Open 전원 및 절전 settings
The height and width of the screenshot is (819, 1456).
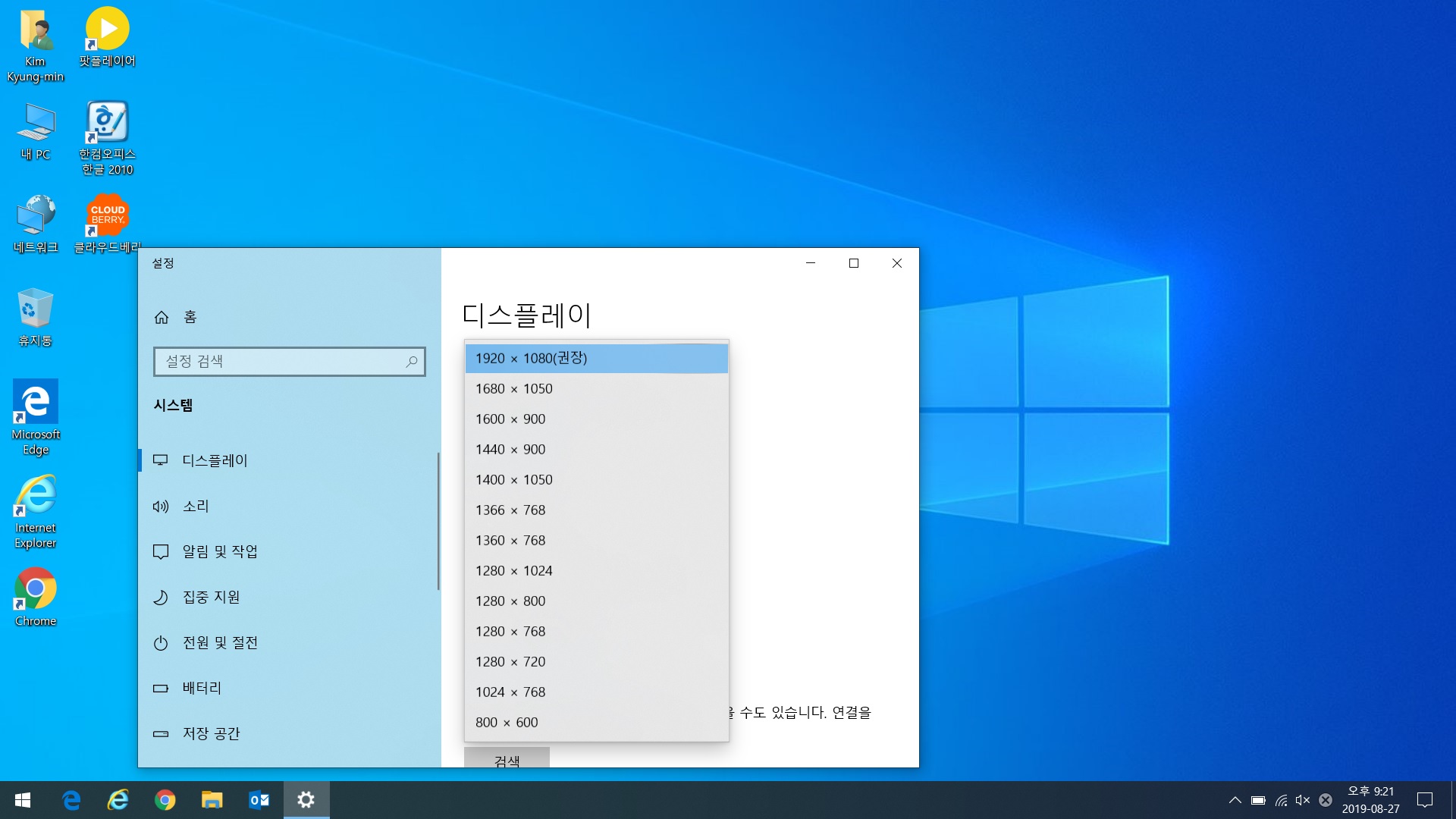click(288, 642)
